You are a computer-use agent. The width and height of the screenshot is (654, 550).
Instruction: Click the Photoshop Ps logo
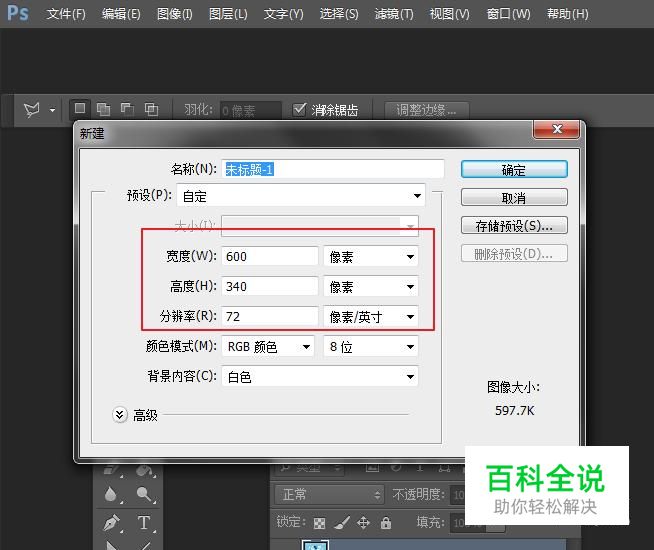point(18,13)
